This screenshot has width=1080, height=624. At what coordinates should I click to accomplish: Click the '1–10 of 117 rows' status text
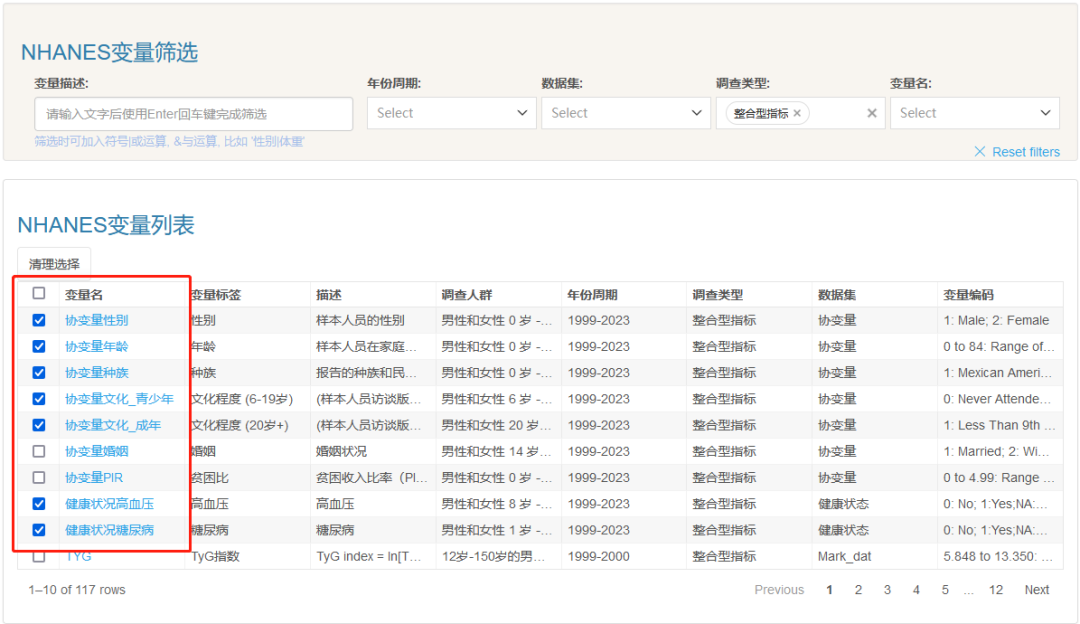pyautogui.click(x=76, y=590)
